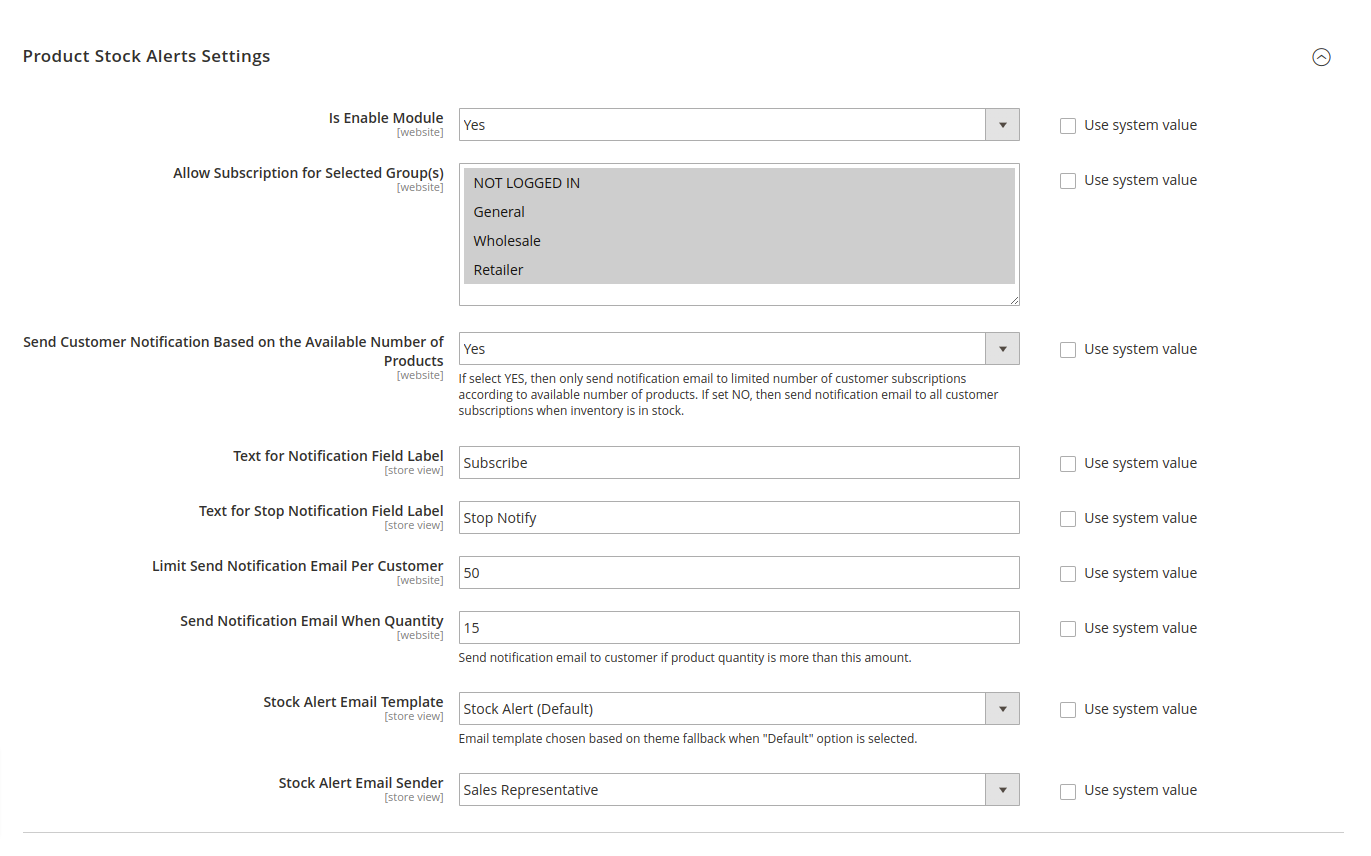1371x856 pixels.
Task: Click the Limit Send Notification Email Per Customer label
Action: click(298, 566)
